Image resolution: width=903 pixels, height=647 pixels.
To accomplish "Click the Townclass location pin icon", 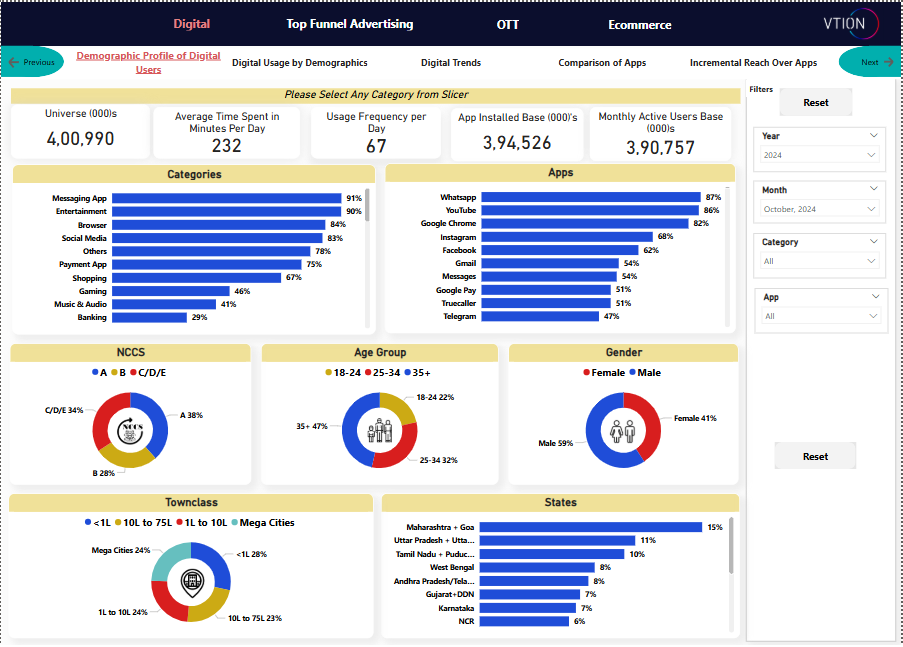I will 191,581.
